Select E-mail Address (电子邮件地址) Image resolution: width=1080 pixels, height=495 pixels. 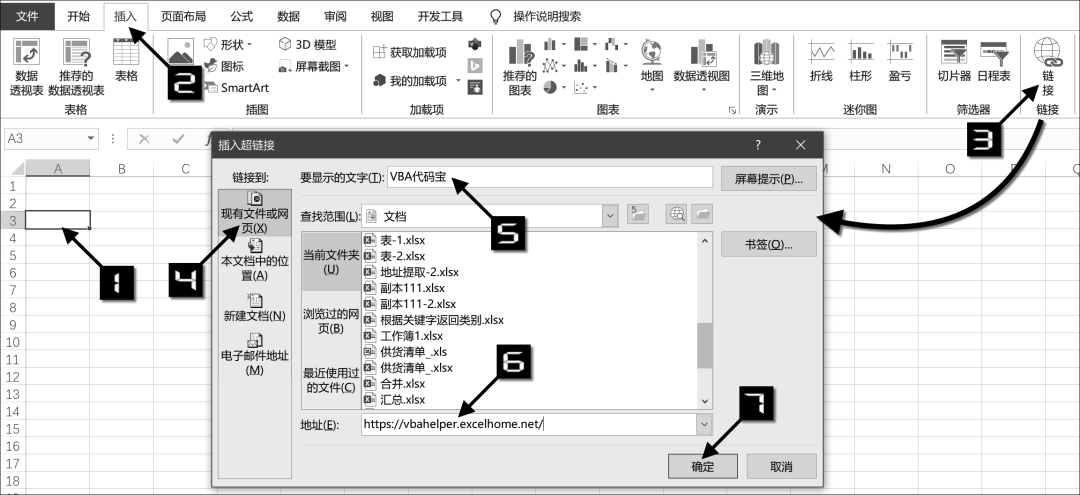[254, 355]
